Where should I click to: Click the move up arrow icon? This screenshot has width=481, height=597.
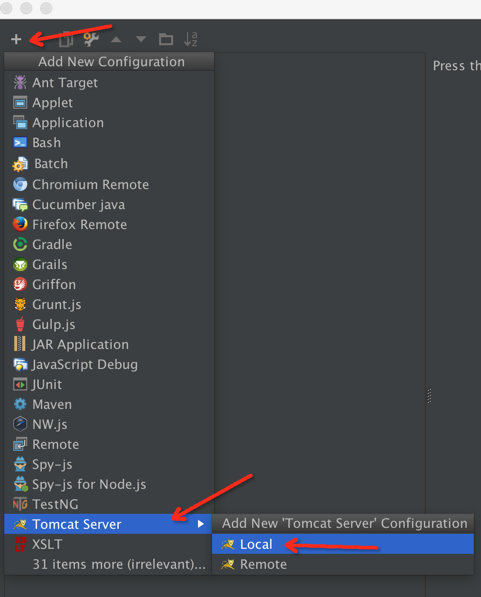[x=116, y=39]
